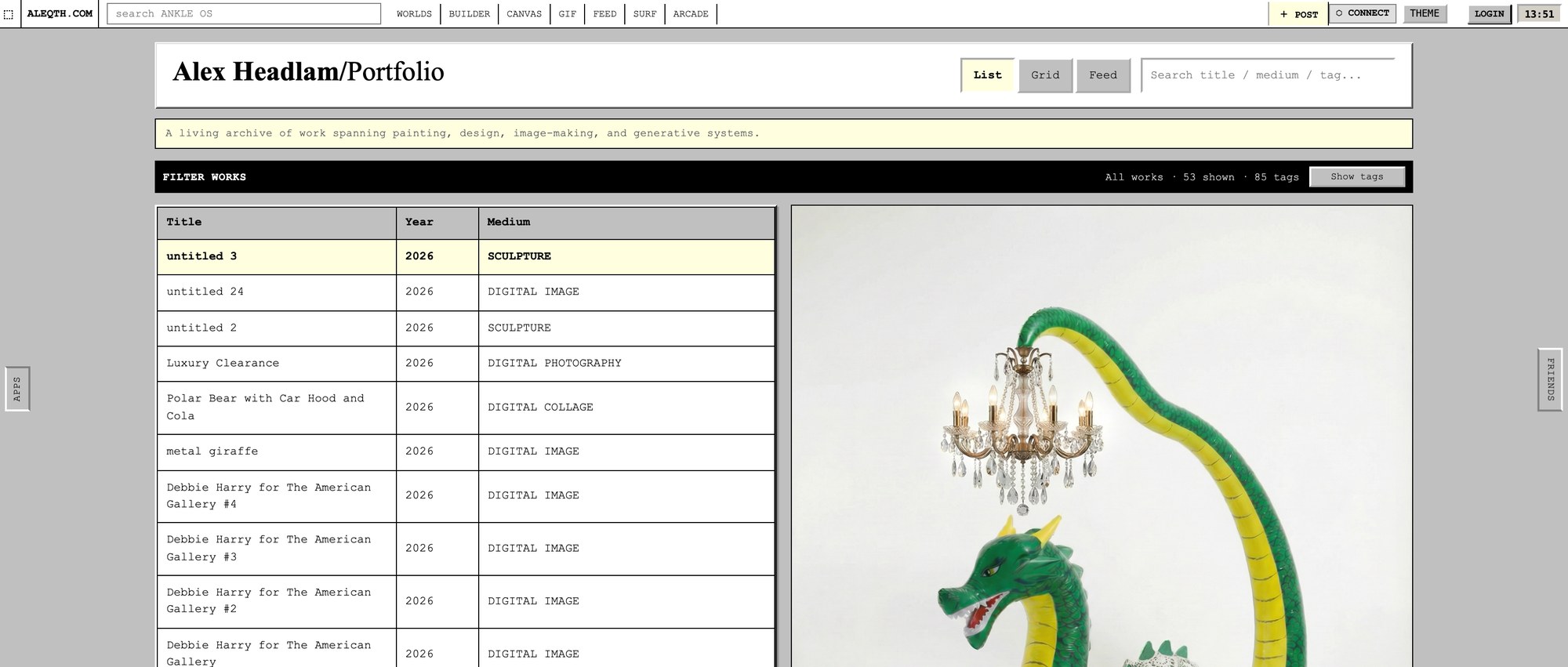Open the FEED item in the top navigation
Screen dimensions: 1568x667
604,14
